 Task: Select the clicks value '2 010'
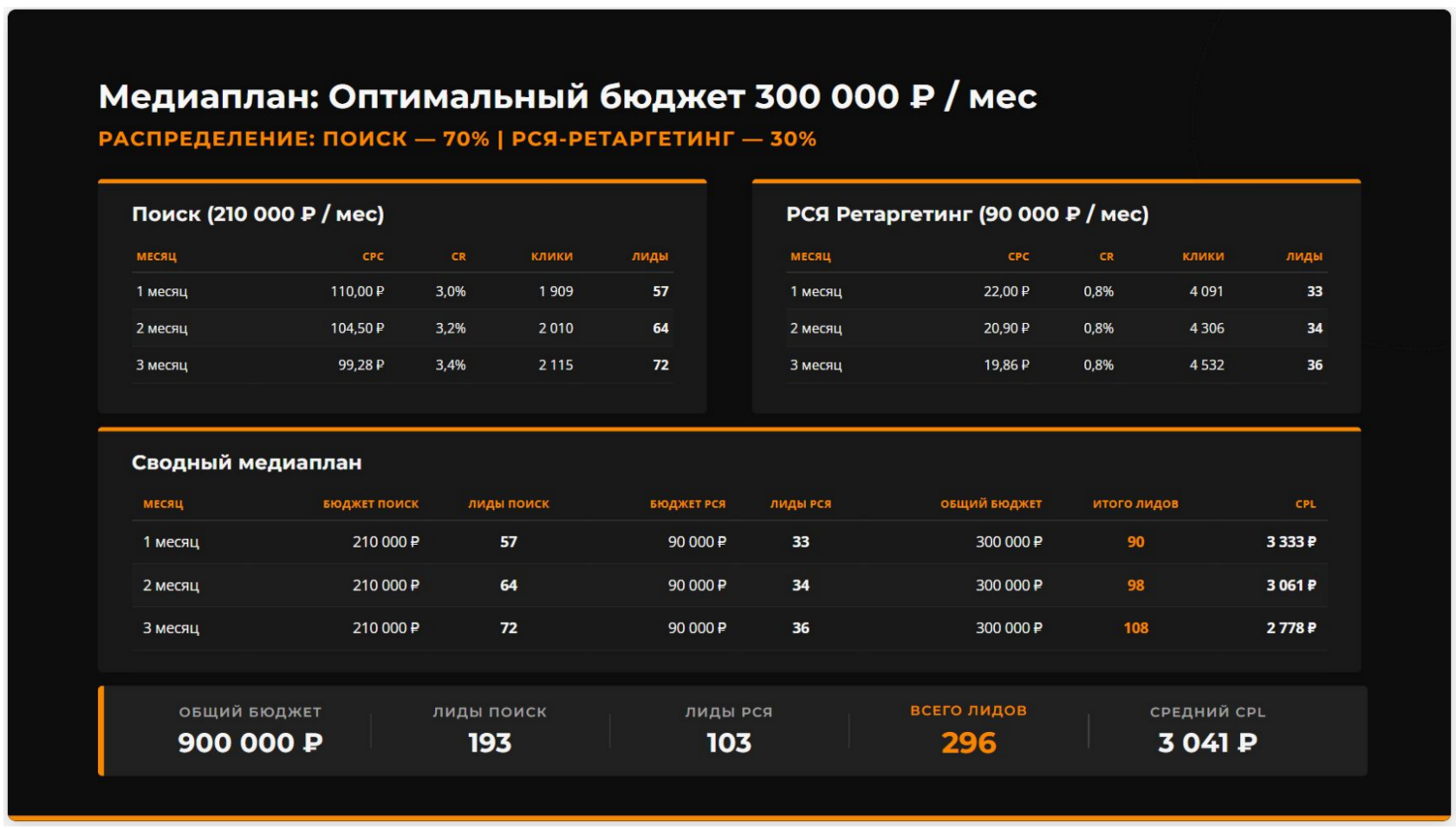556,328
